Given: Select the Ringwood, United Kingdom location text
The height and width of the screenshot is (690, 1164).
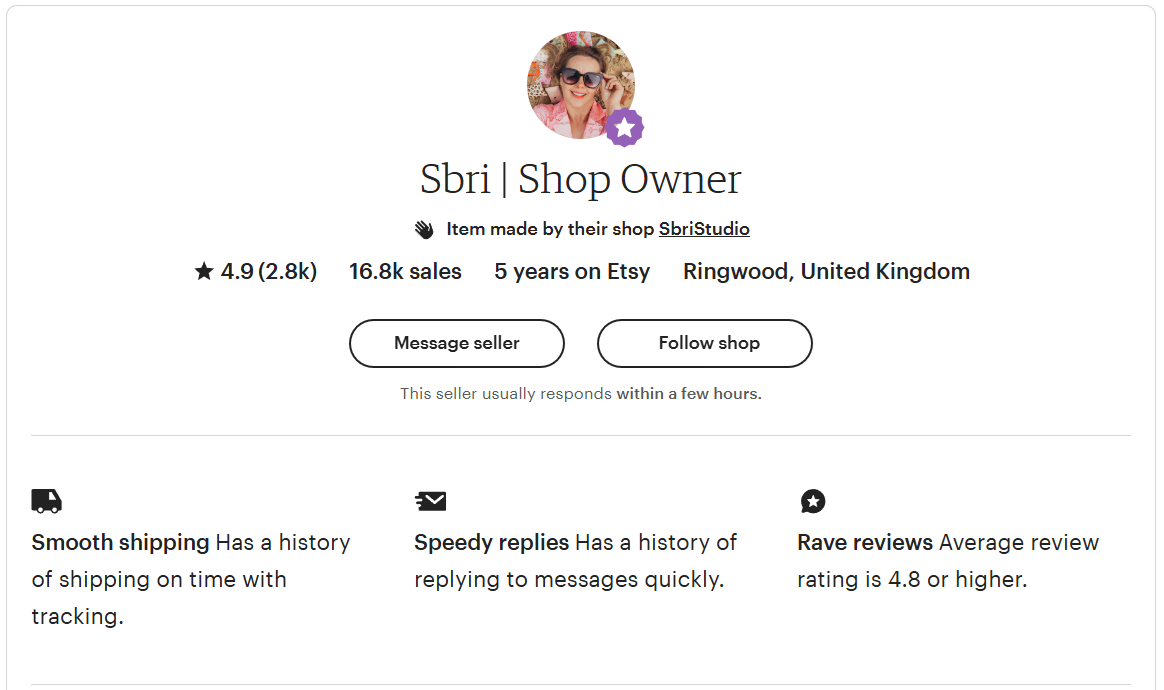Looking at the screenshot, I should (826, 270).
